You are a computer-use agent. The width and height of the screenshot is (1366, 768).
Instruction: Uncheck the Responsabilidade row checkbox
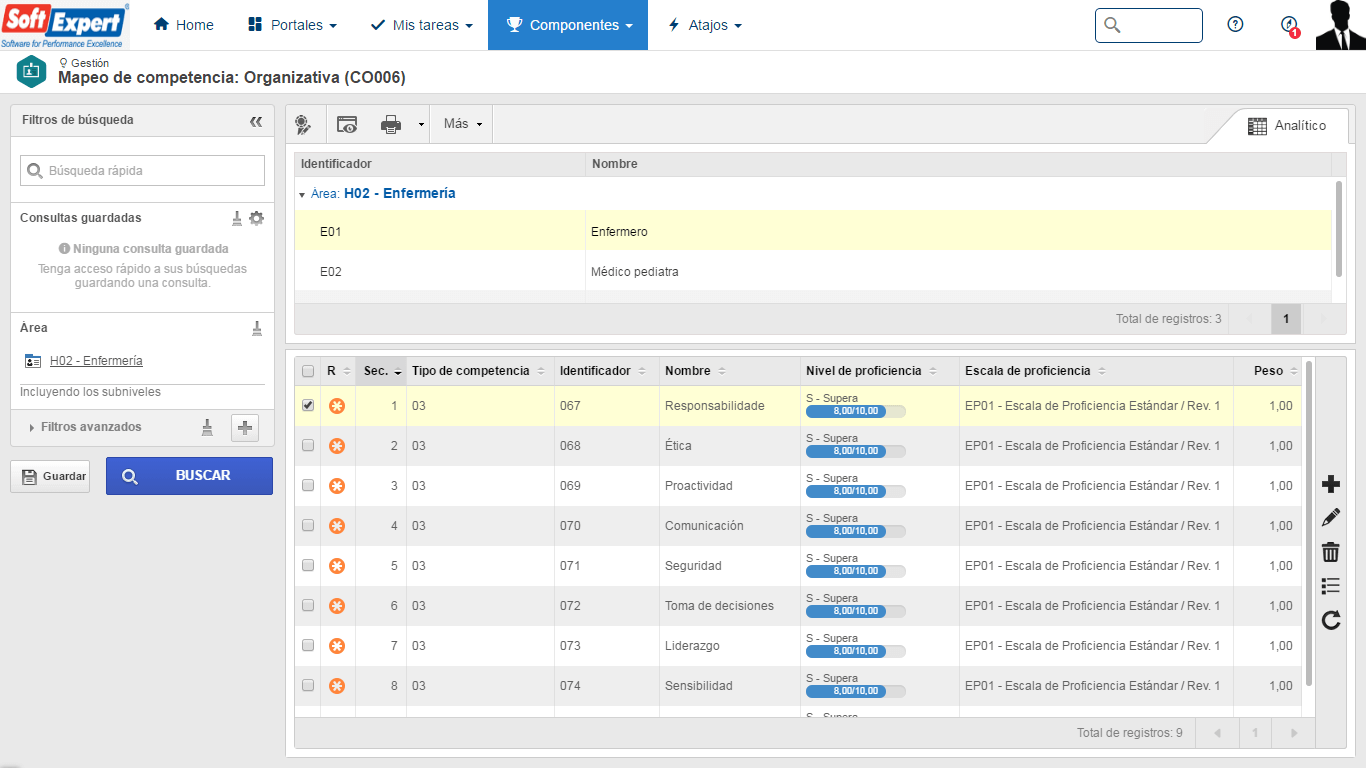[x=308, y=405]
